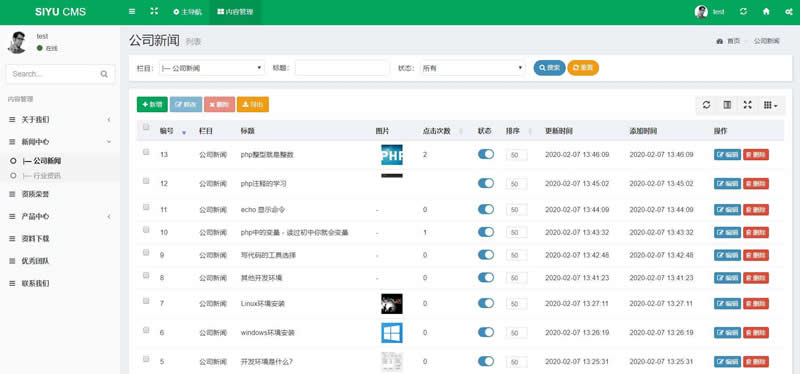Screen dimensions: 800x374
Task: Open the windows环境安装 thumbnail image
Action: 392,333
